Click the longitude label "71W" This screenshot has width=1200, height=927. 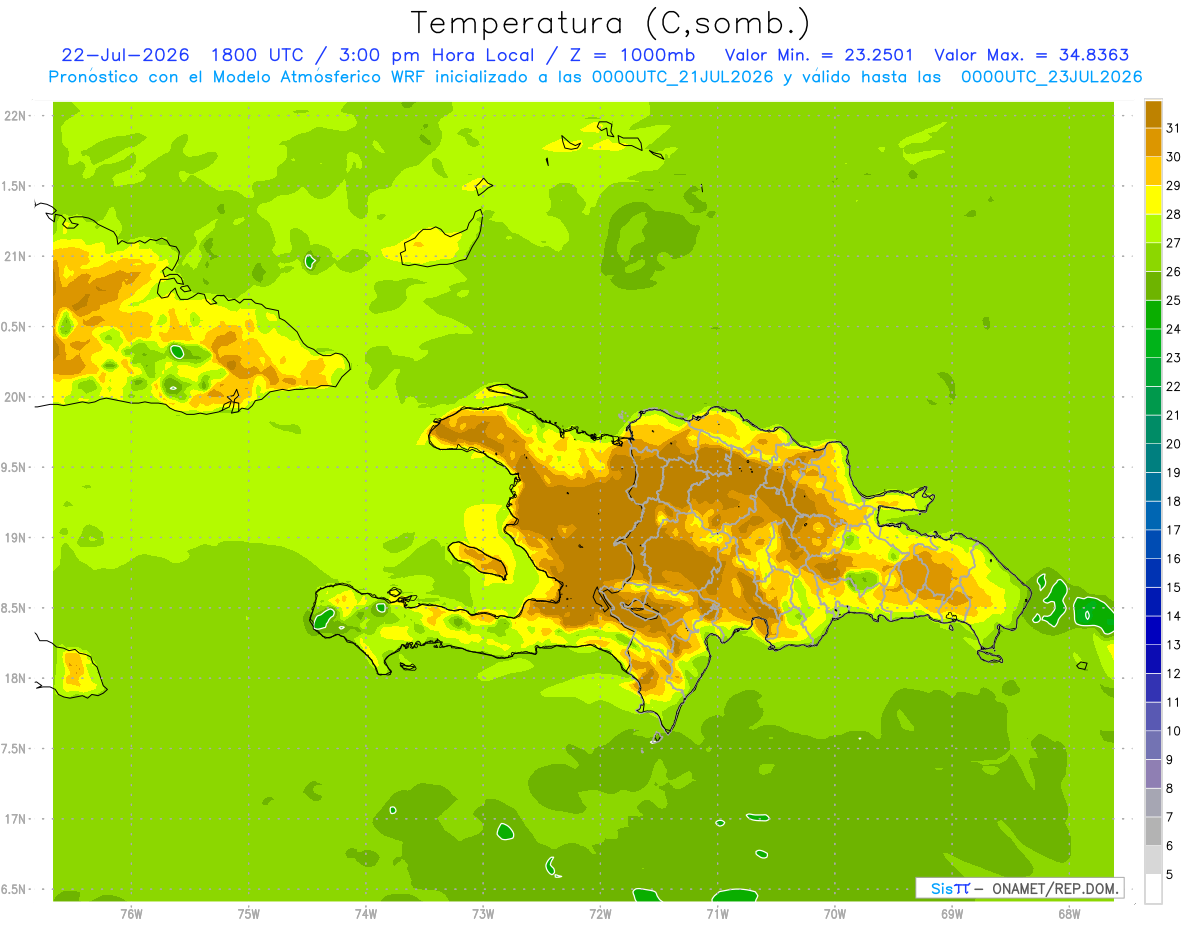[x=717, y=914]
